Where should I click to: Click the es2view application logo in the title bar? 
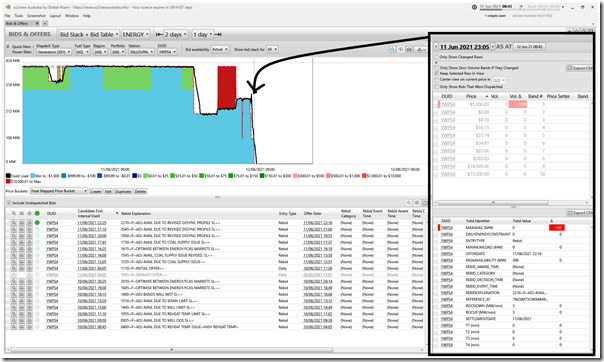8,7
